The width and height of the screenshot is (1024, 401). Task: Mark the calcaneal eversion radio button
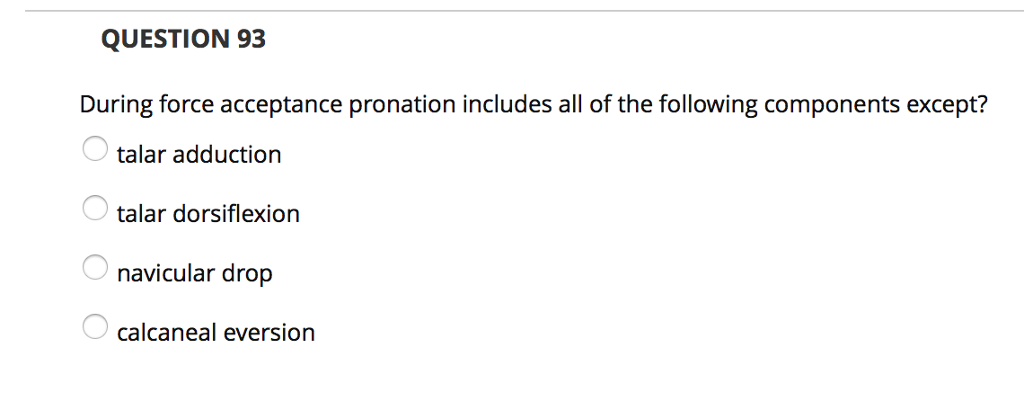[95, 326]
